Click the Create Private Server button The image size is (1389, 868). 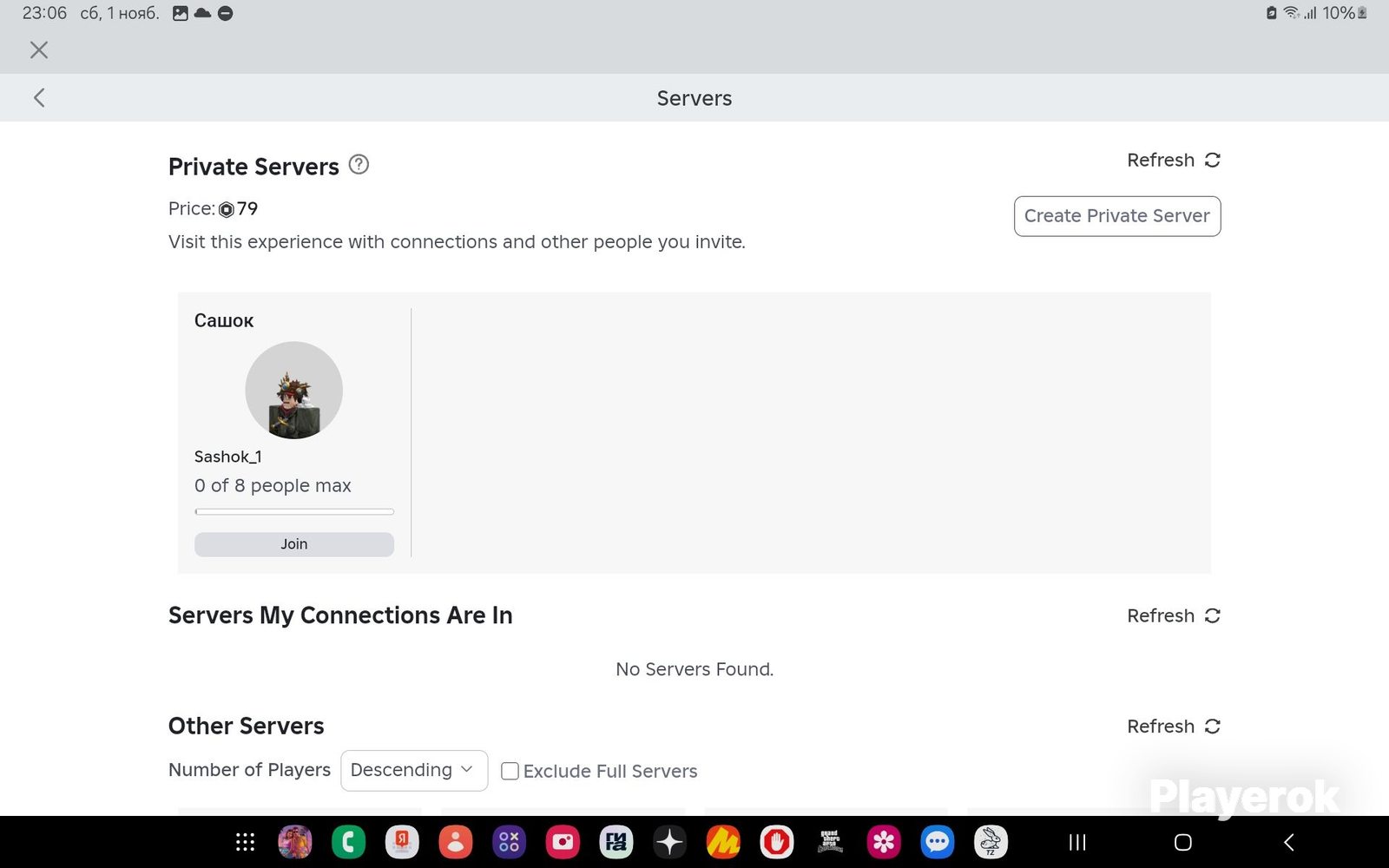pos(1117,216)
